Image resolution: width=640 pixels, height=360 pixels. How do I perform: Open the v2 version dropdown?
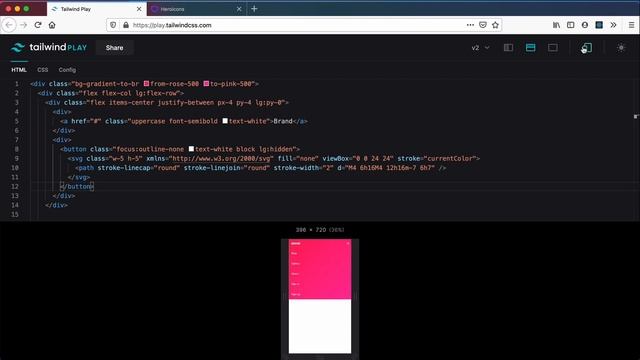[480, 48]
